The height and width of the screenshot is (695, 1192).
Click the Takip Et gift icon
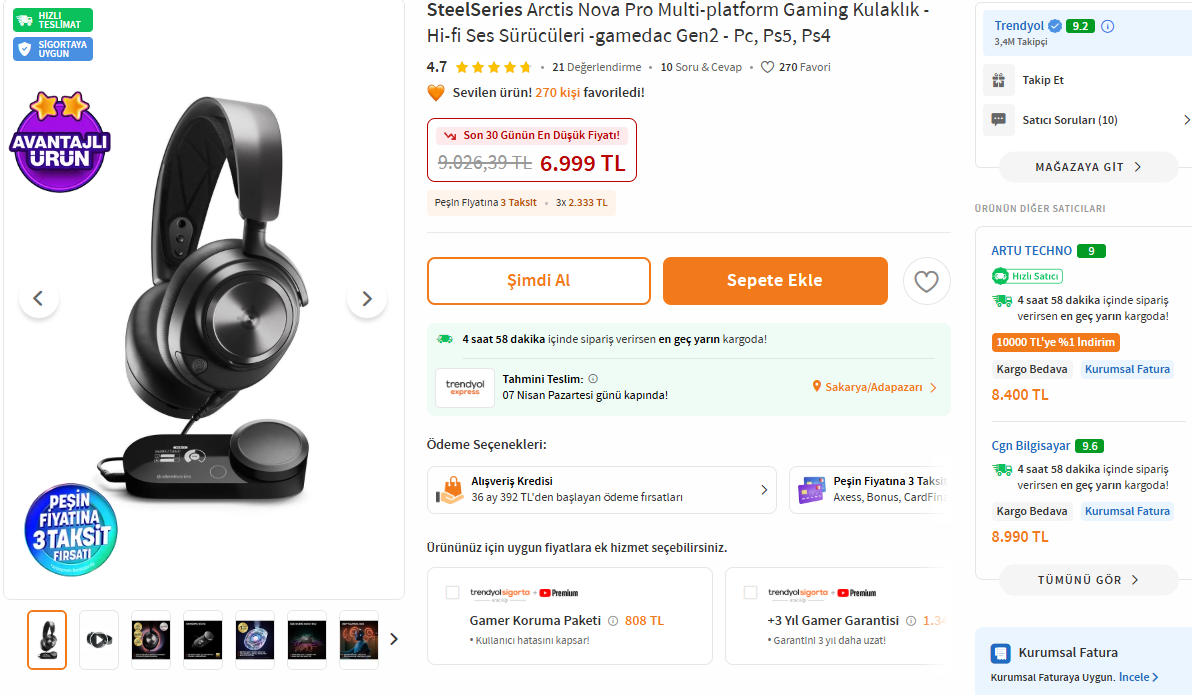click(998, 80)
